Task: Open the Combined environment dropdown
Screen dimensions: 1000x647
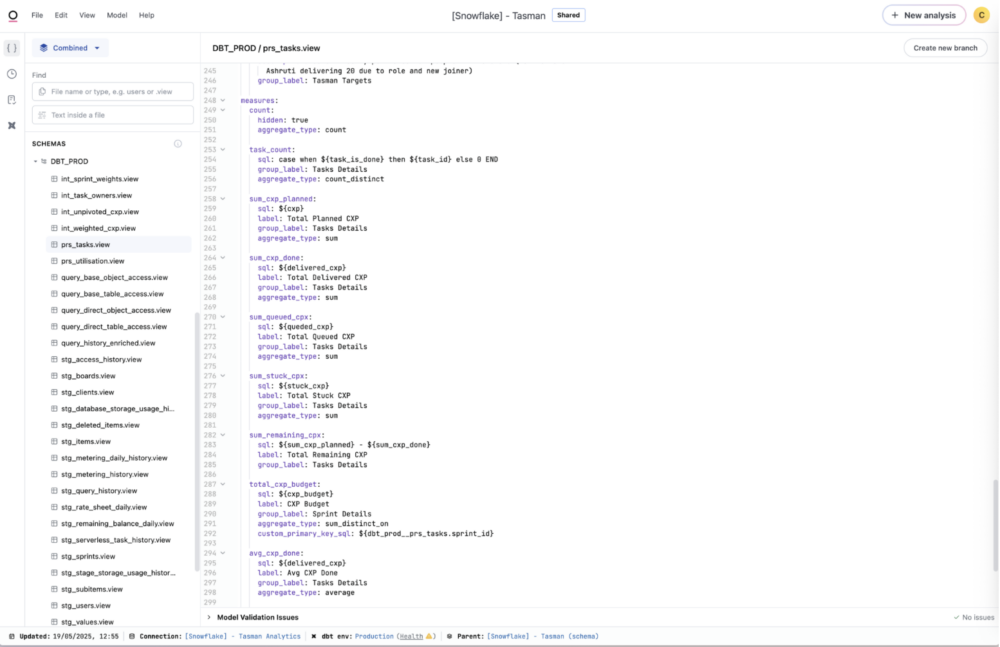Action: click(69, 47)
